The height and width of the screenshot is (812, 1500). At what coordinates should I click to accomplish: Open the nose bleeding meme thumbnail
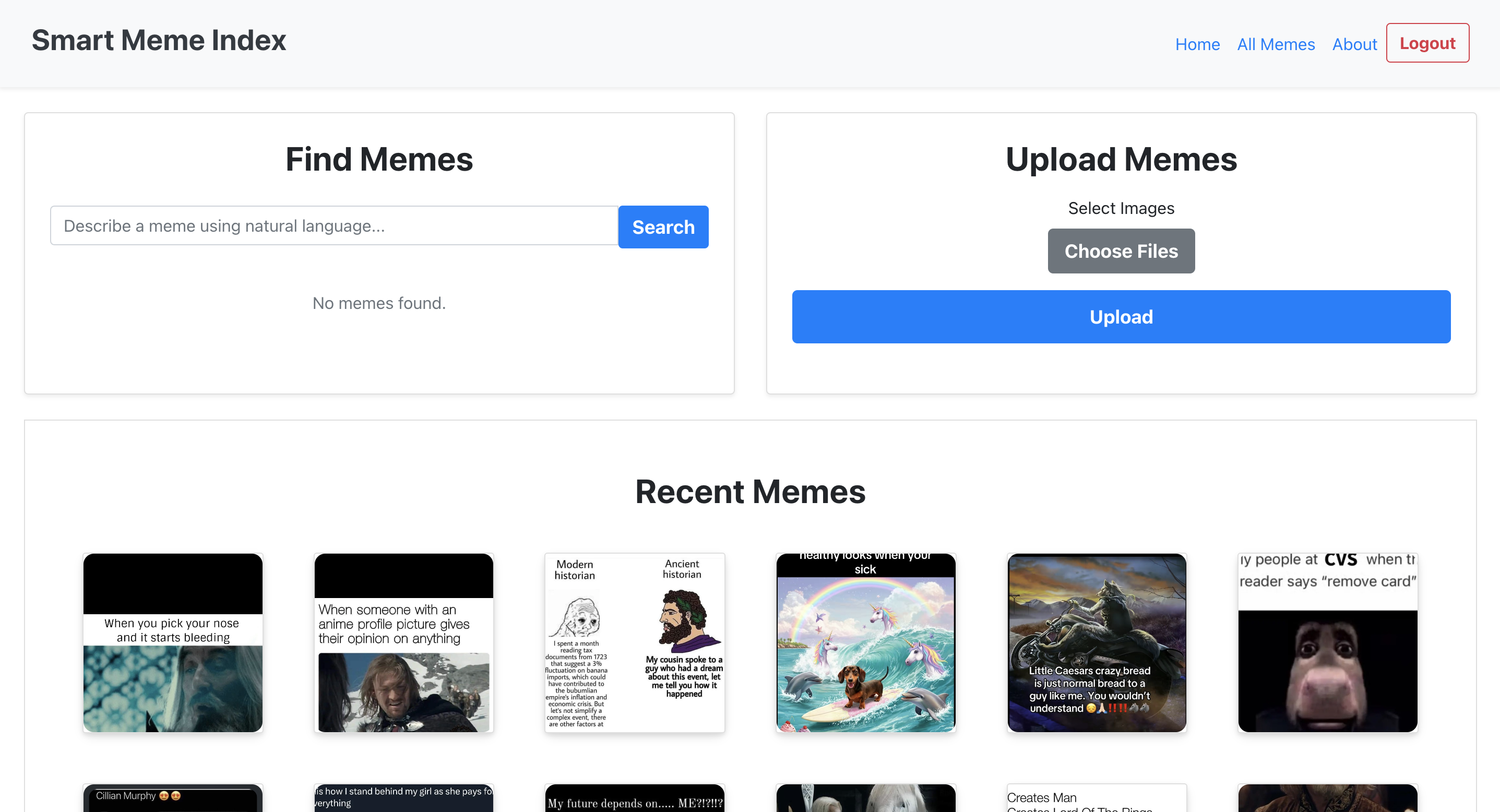[x=173, y=642]
